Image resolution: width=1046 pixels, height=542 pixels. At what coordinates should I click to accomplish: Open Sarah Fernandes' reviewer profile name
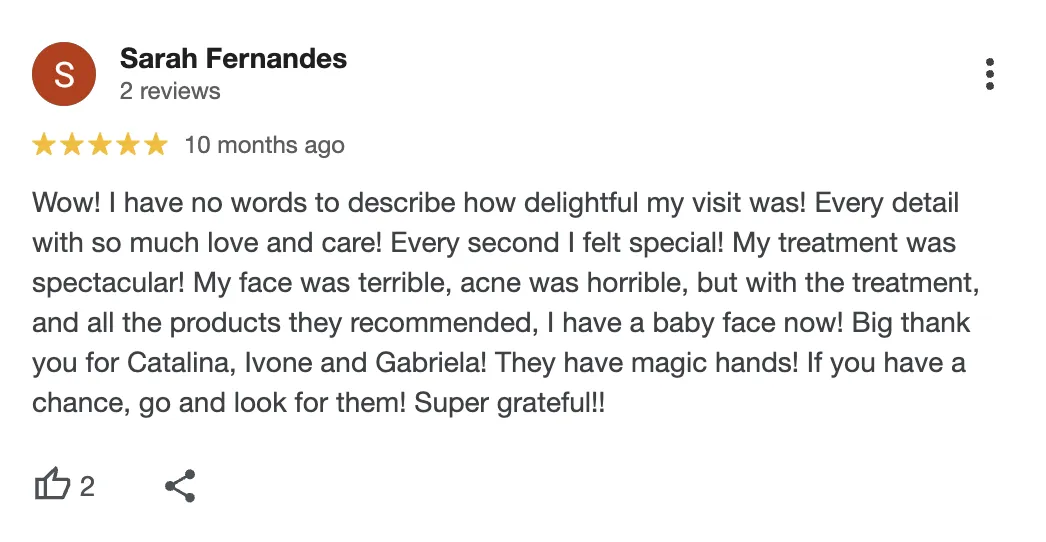point(233,59)
